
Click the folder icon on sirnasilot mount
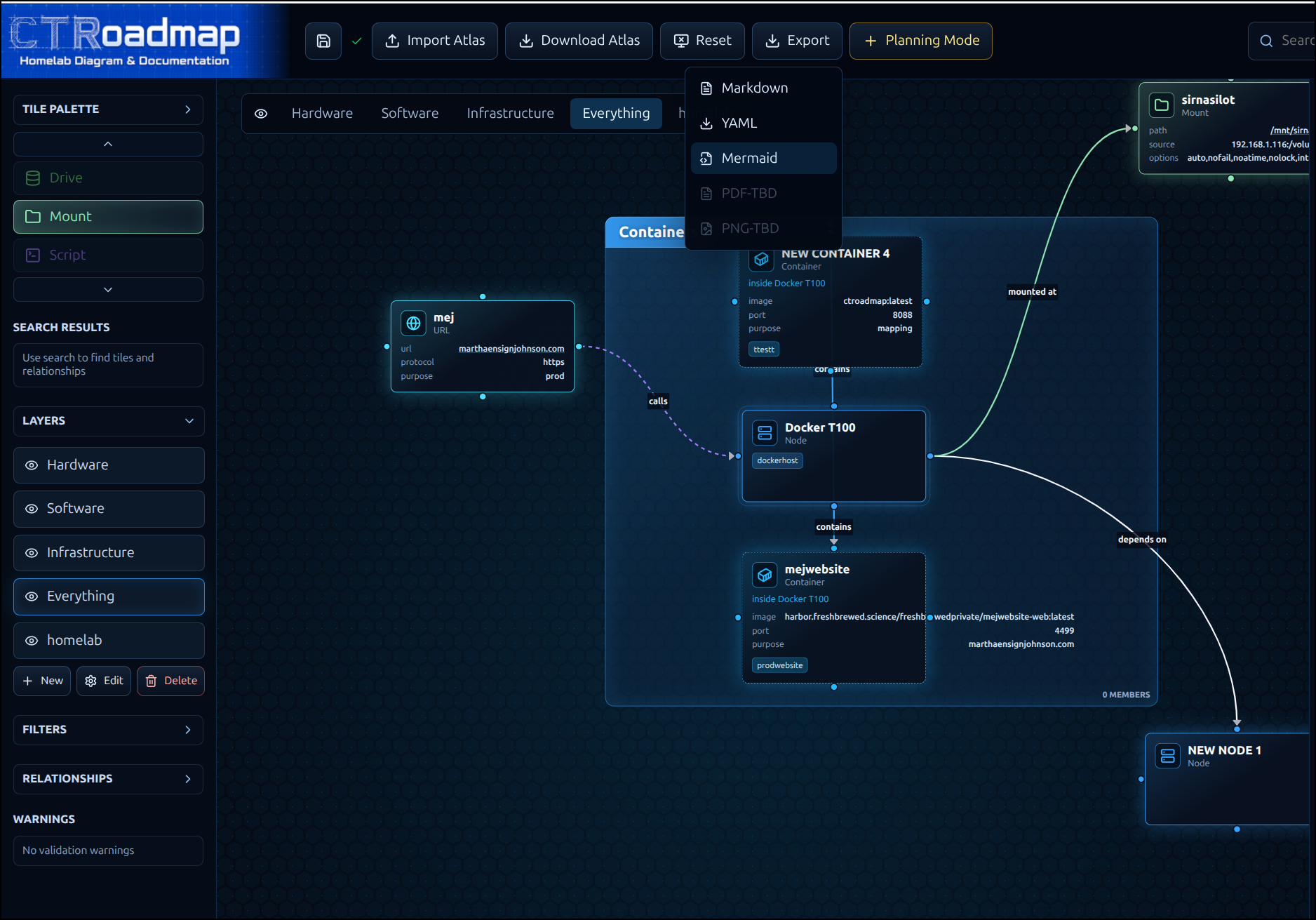click(x=1162, y=105)
